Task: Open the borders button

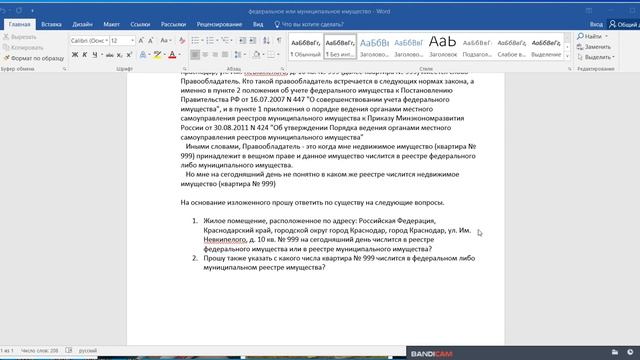Action: pyautogui.click(x=271, y=54)
